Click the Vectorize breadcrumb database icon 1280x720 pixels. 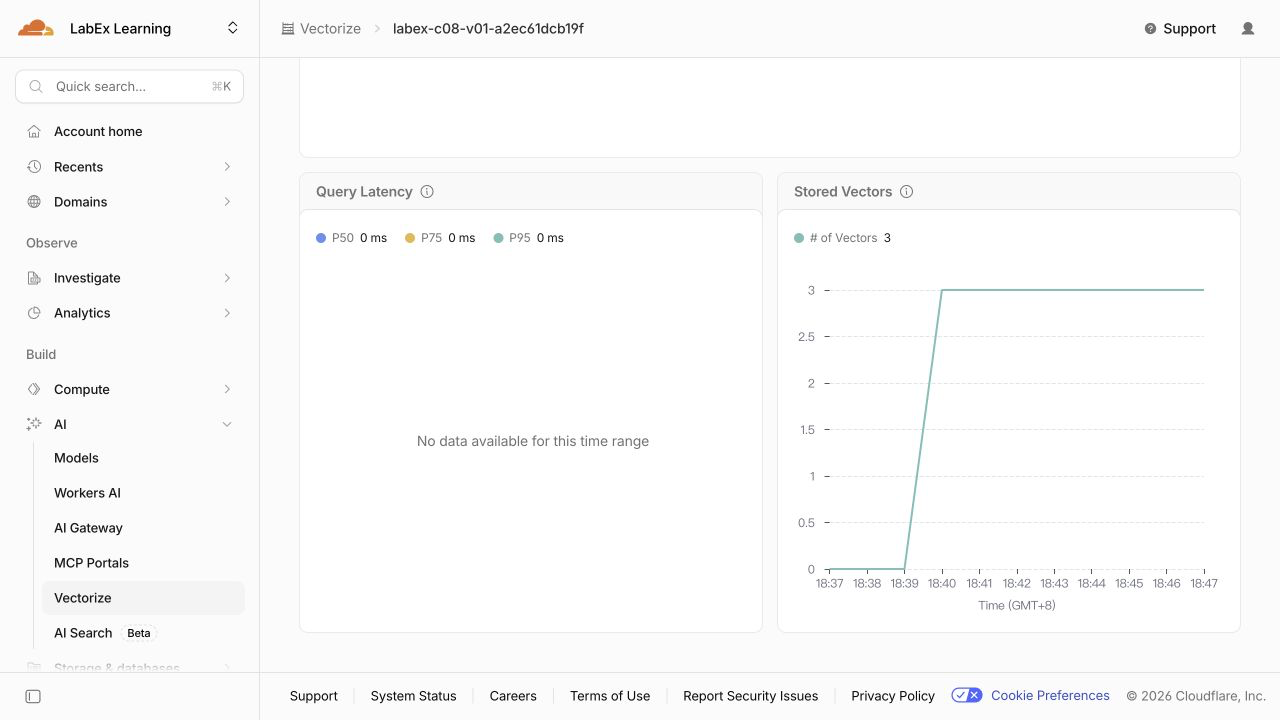pos(288,29)
